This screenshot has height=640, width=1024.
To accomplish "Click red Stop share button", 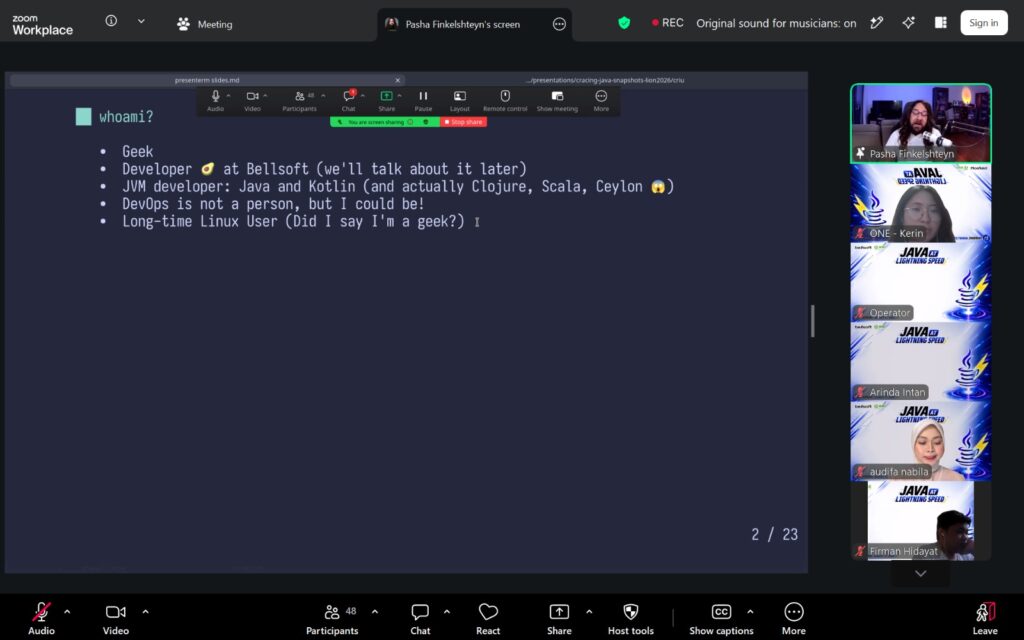I will click(x=464, y=122).
